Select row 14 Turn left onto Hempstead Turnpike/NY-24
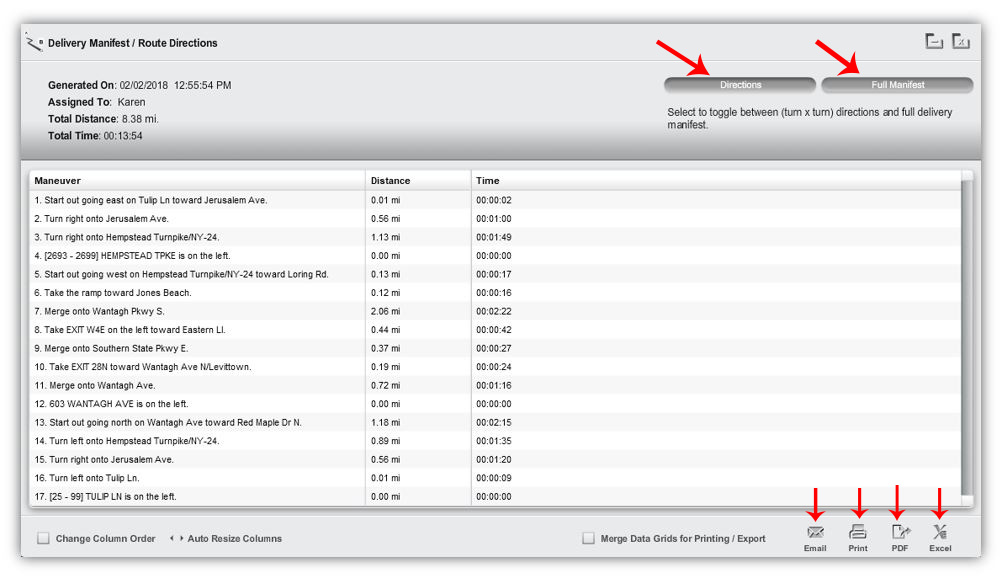1007x577 pixels. point(495,441)
